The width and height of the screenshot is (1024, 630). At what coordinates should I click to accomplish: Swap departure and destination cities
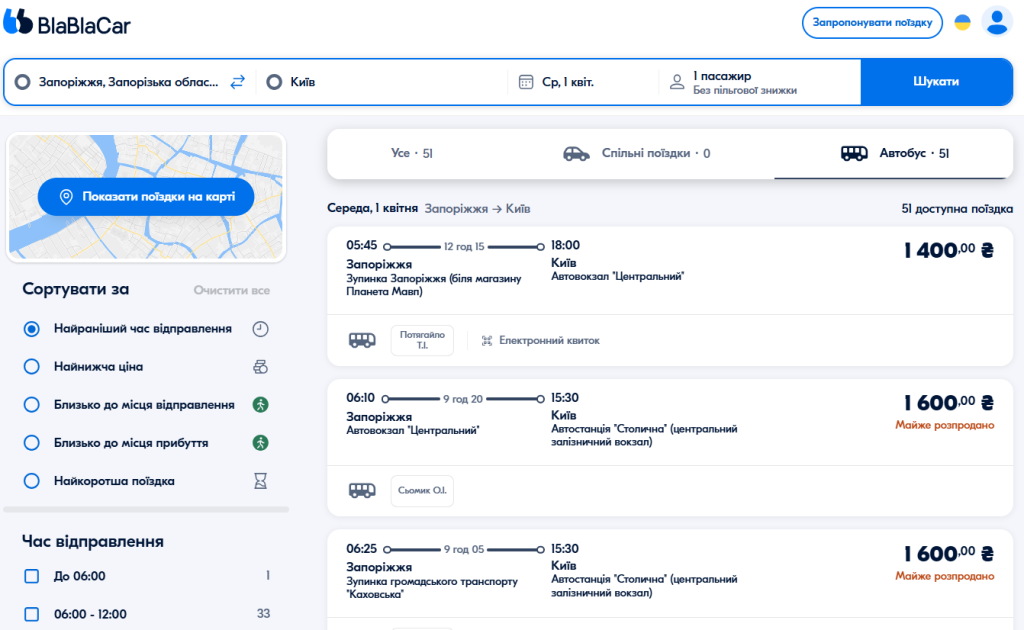238,82
